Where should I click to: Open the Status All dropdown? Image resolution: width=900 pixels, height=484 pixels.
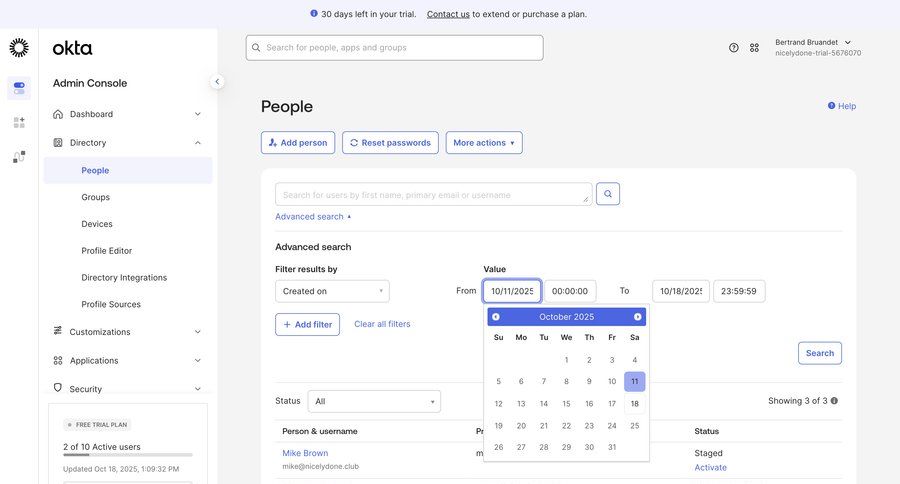click(374, 401)
